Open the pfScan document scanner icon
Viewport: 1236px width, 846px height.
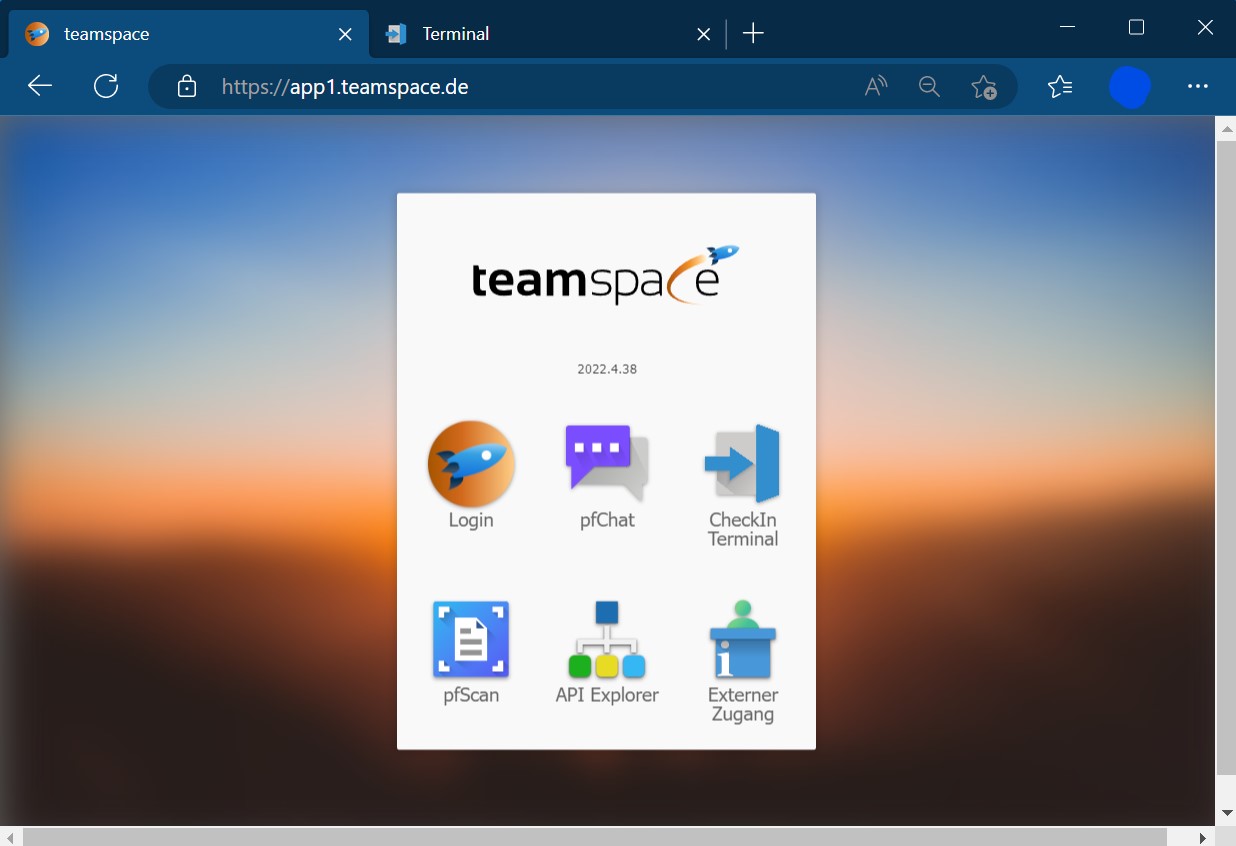(x=471, y=639)
